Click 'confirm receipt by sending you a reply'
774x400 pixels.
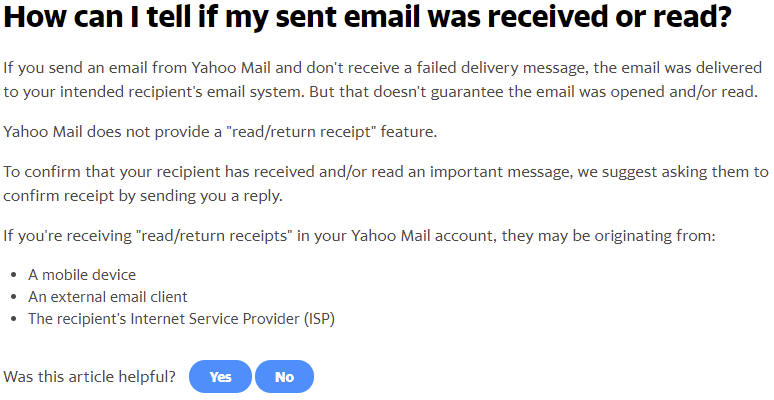[x=142, y=196]
